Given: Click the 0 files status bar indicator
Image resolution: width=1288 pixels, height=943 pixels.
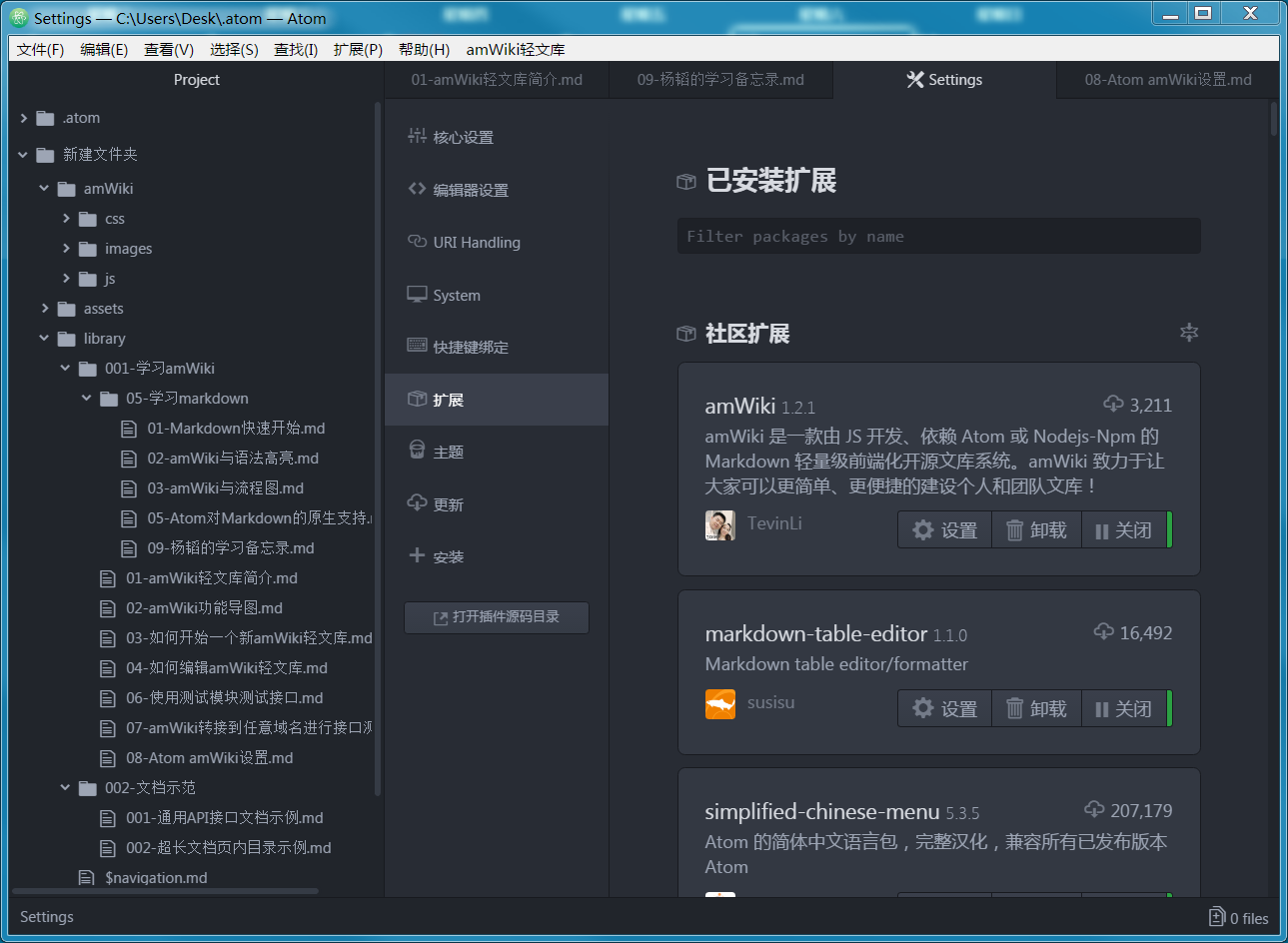Looking at the screenshot, I should click(x=1238, y=918).
